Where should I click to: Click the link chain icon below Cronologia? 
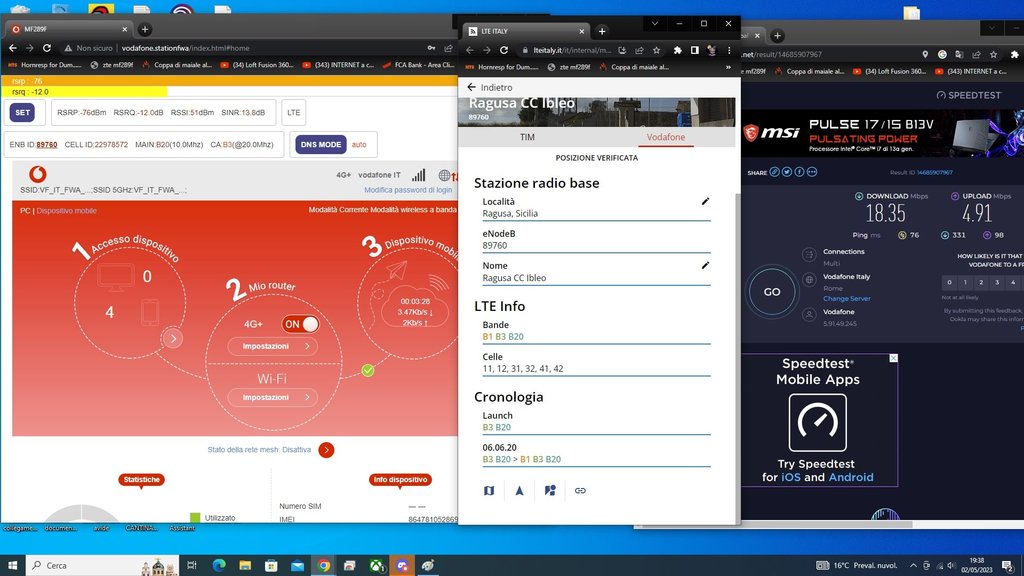580,490
